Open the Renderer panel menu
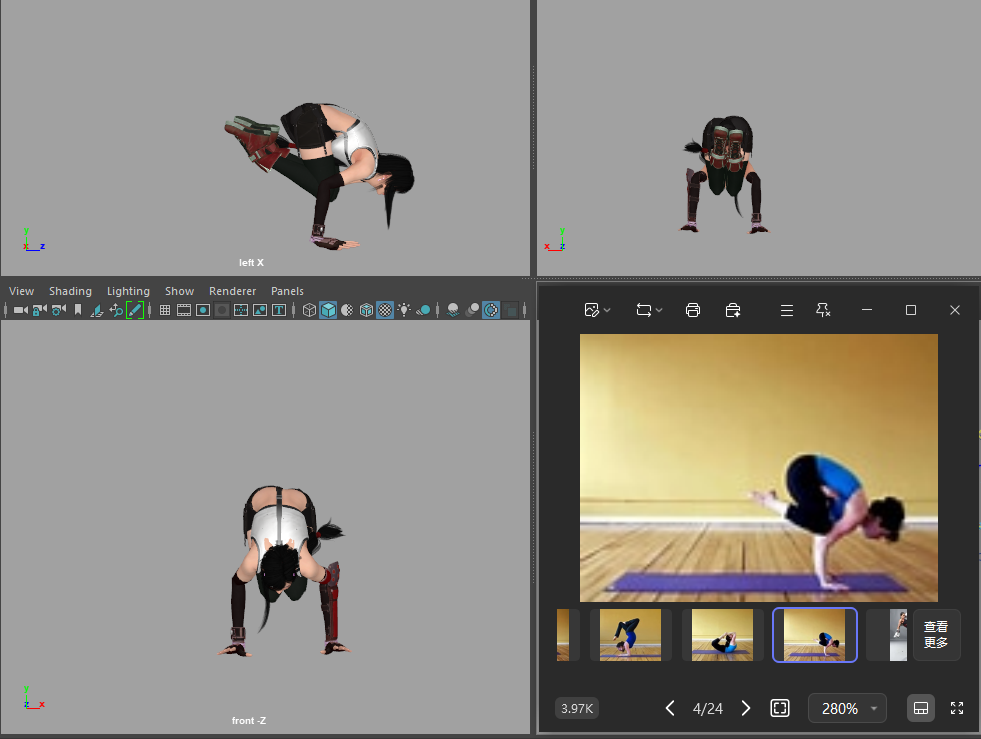Viewport: 981px width, 739px height. (232, 291)
